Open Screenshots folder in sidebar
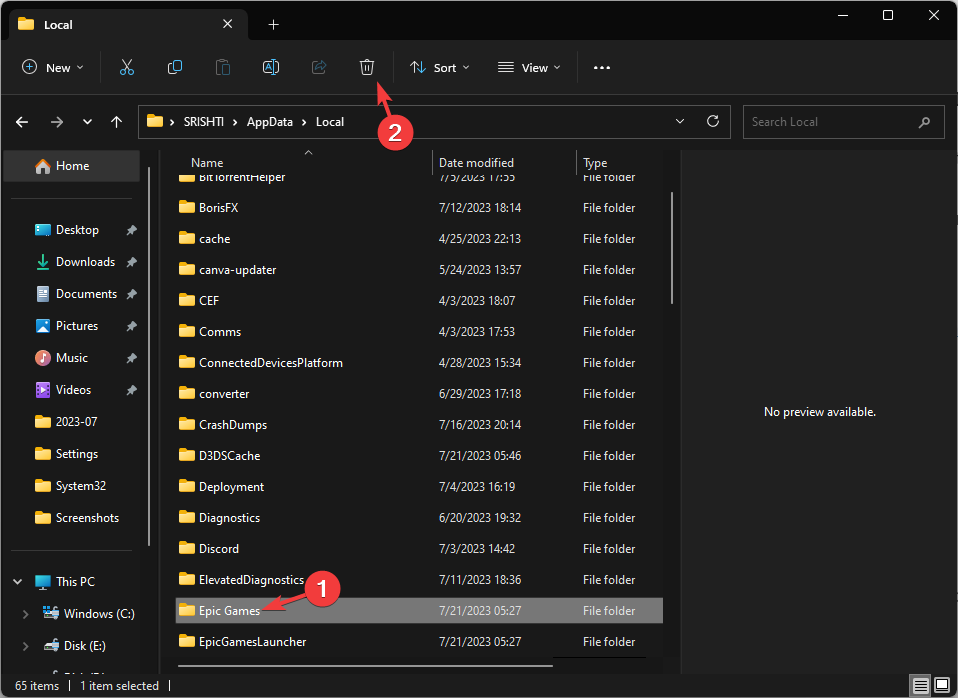 (87, 518)
